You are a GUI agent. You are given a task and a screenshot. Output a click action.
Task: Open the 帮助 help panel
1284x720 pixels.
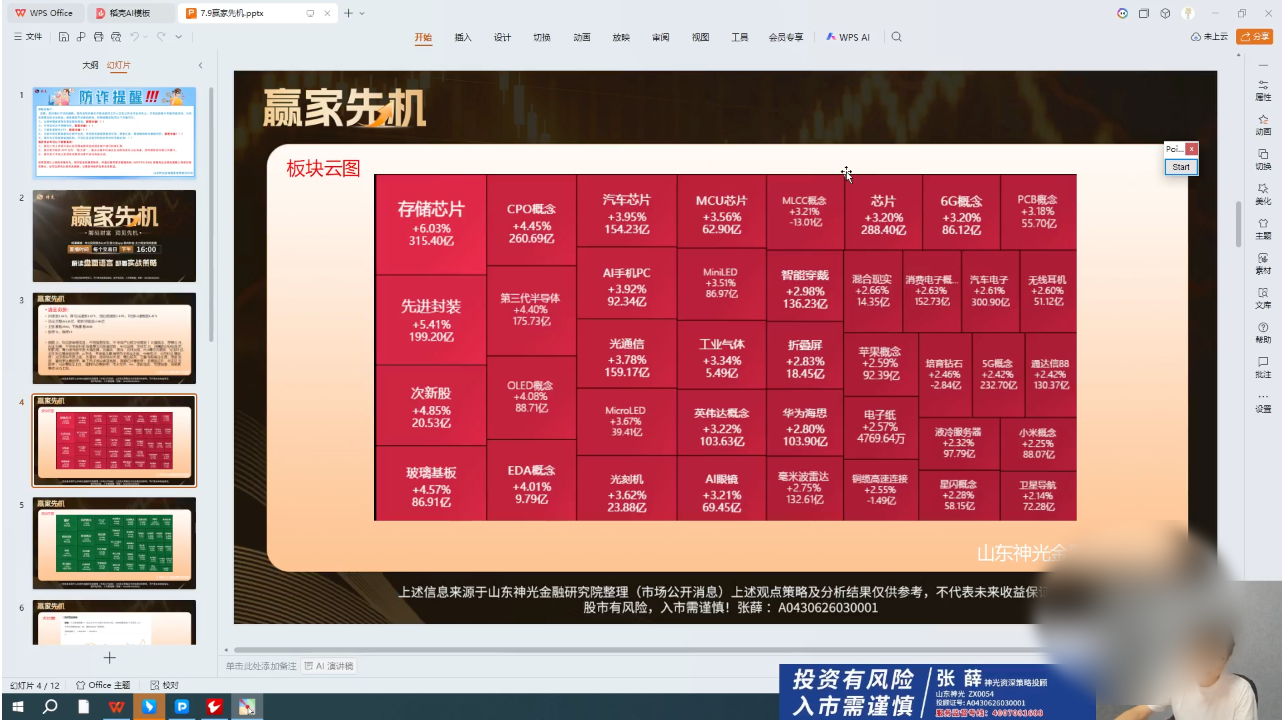pyautogui.click(x=1263, y=332)
